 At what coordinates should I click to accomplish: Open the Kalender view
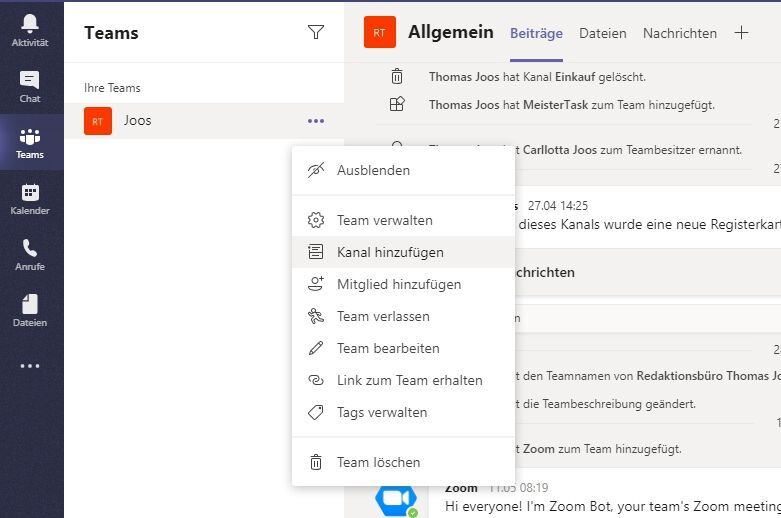pos(30,198)
